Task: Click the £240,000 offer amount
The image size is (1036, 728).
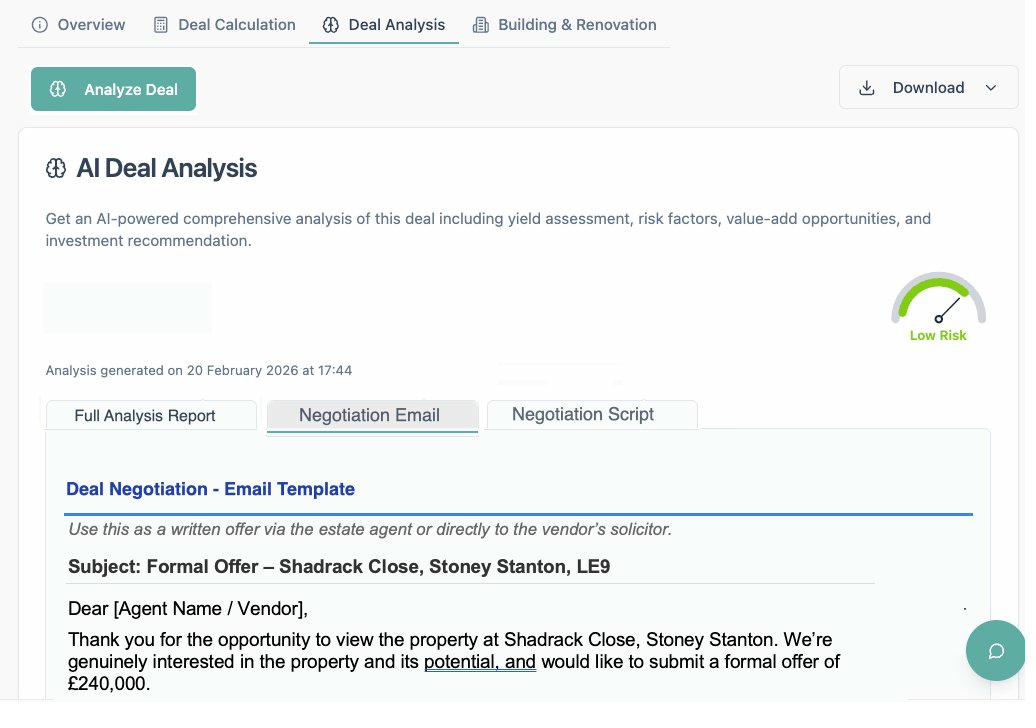Action: (x=108, y=685)
